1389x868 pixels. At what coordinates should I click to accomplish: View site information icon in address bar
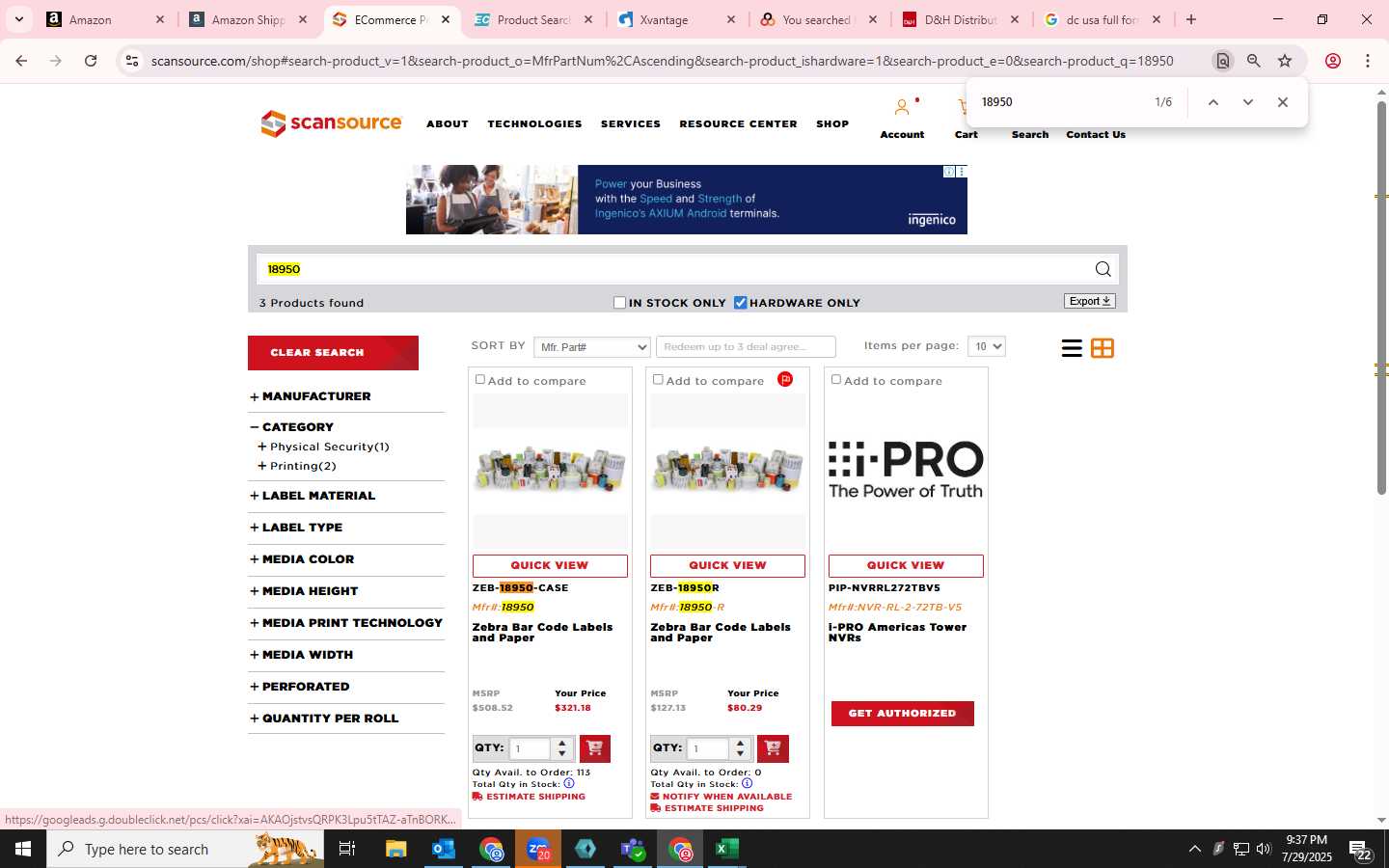click(x=132, y=61)
